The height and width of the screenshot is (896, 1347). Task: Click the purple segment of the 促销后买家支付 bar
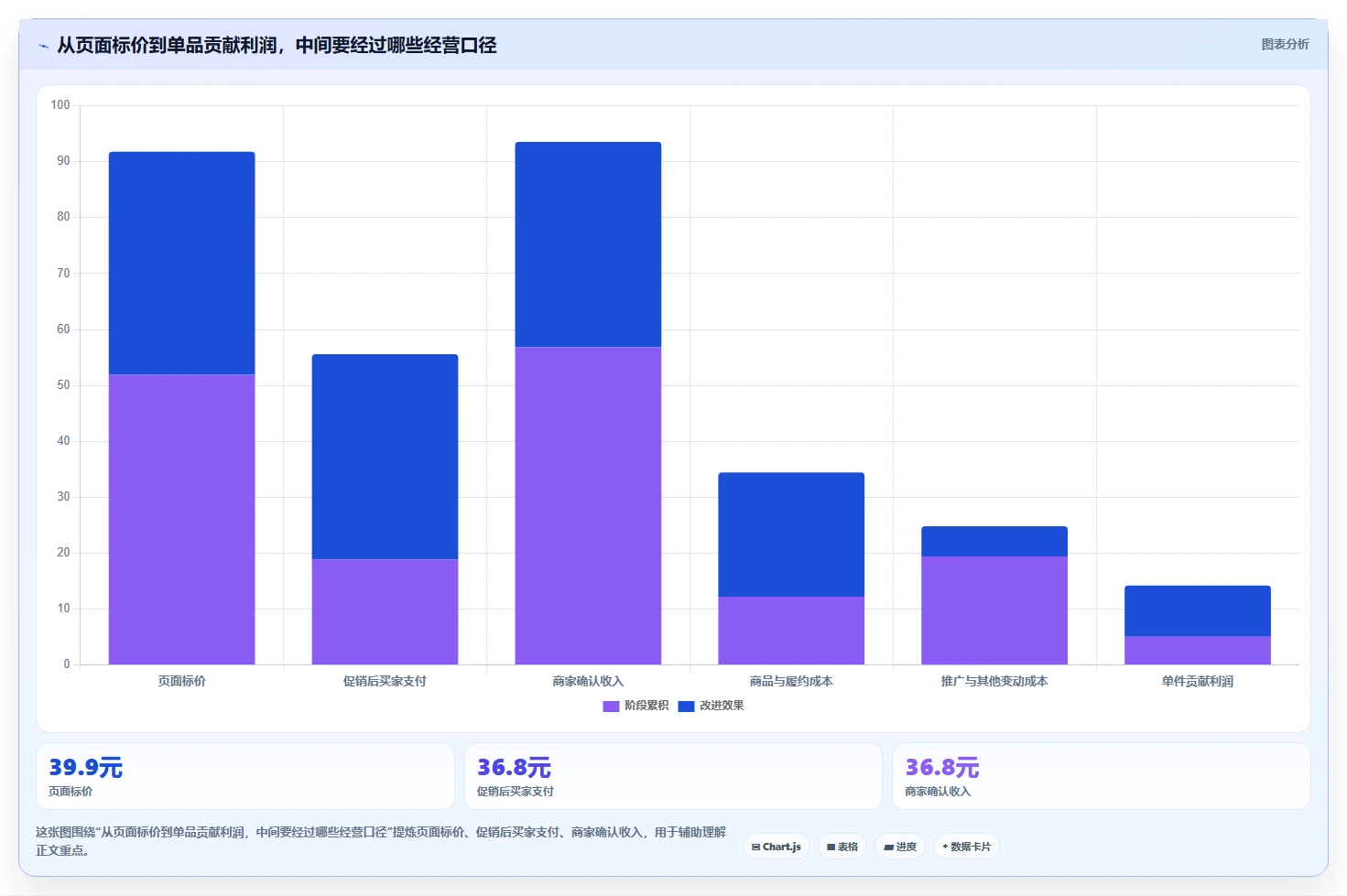click(385, 611)
